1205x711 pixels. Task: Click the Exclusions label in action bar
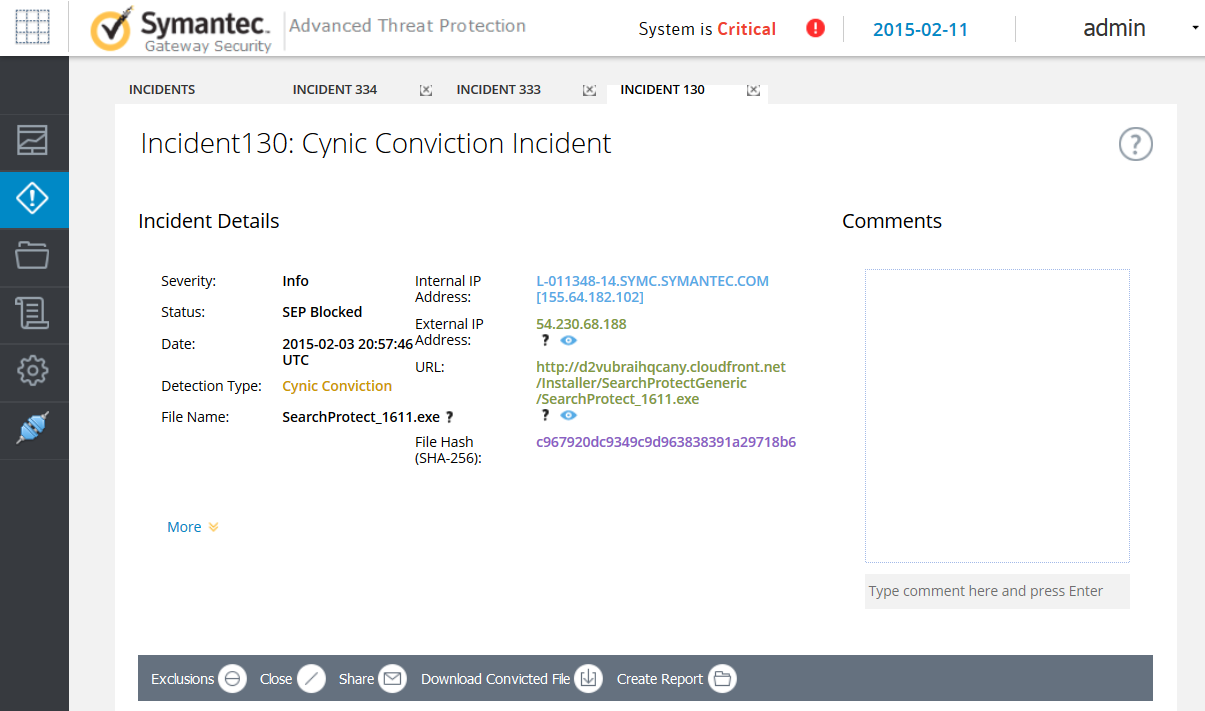pos(183,679)
